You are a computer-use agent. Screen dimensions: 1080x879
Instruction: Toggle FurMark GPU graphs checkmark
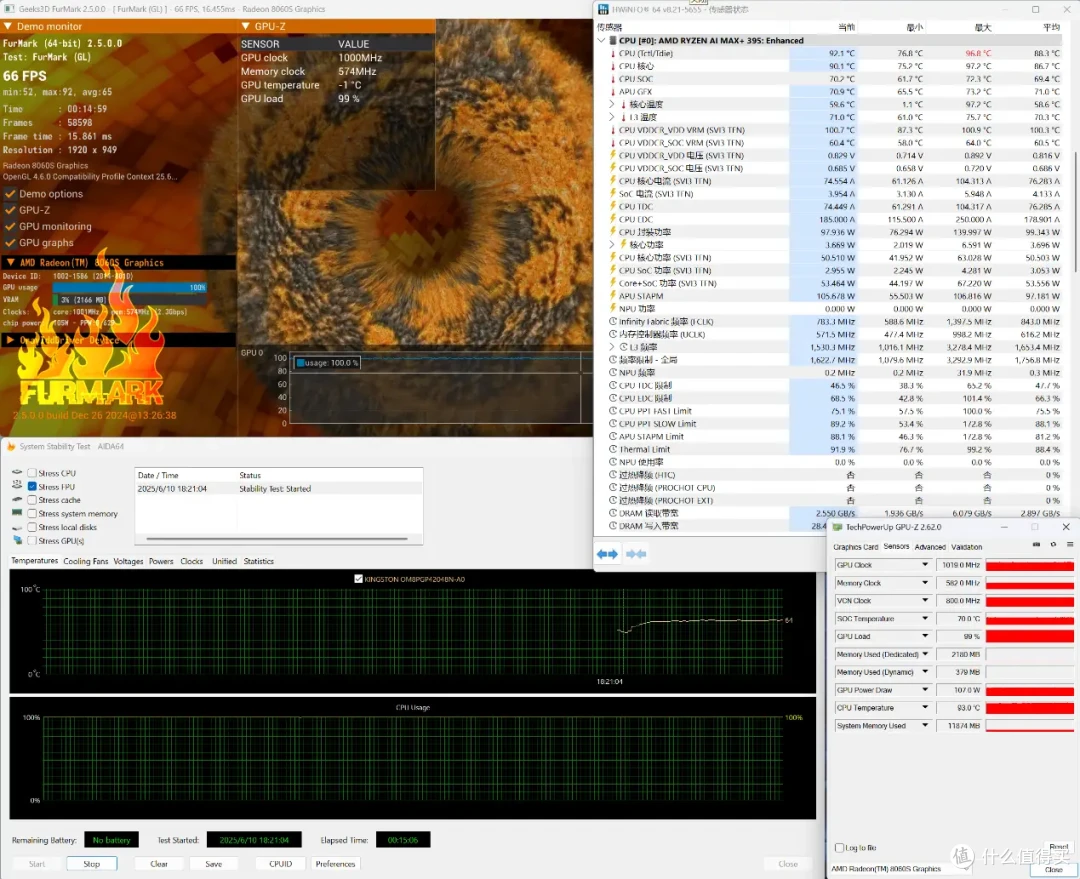point(10,242)
